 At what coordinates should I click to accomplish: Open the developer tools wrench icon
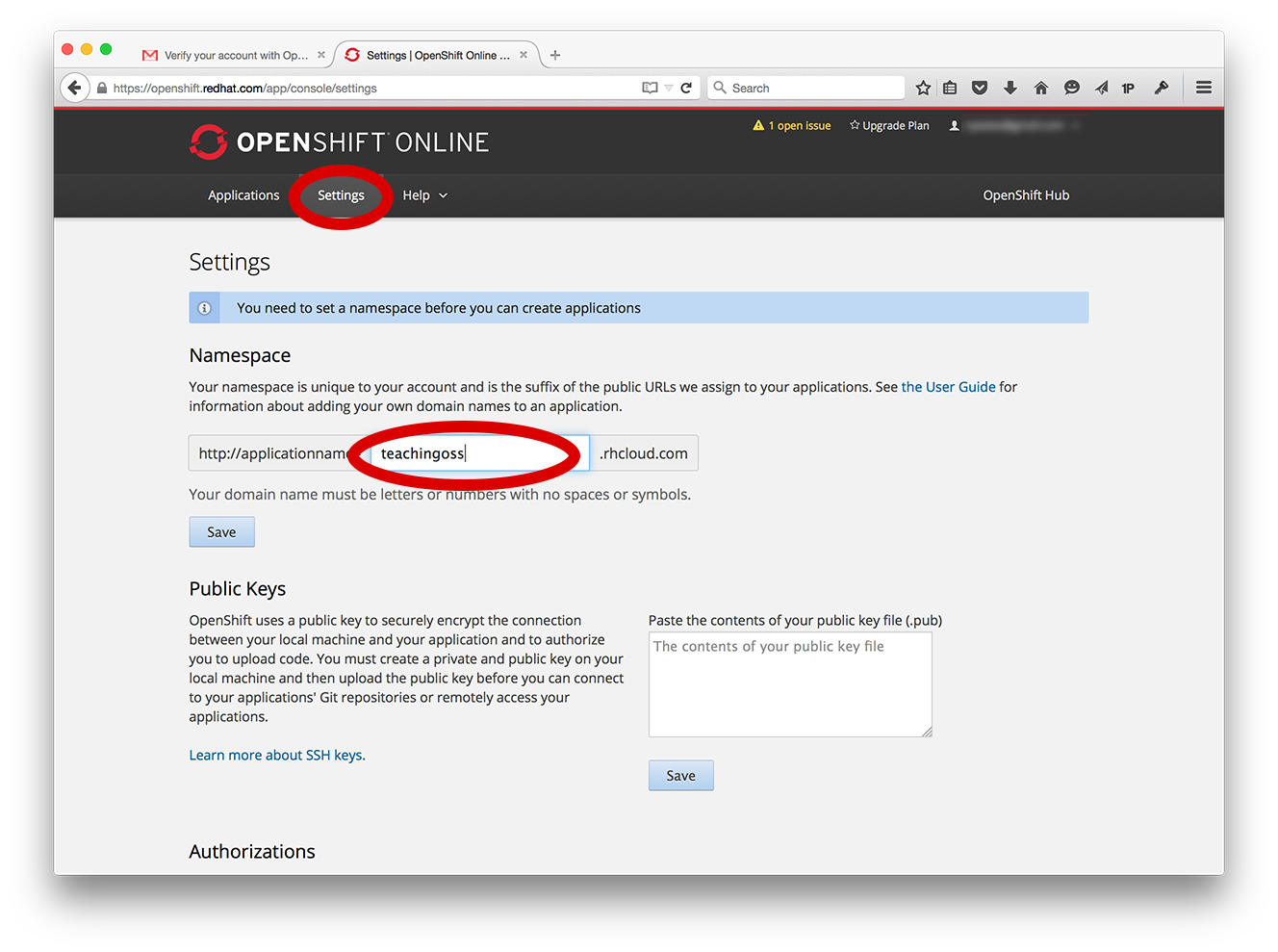(x=1162, y=88)
